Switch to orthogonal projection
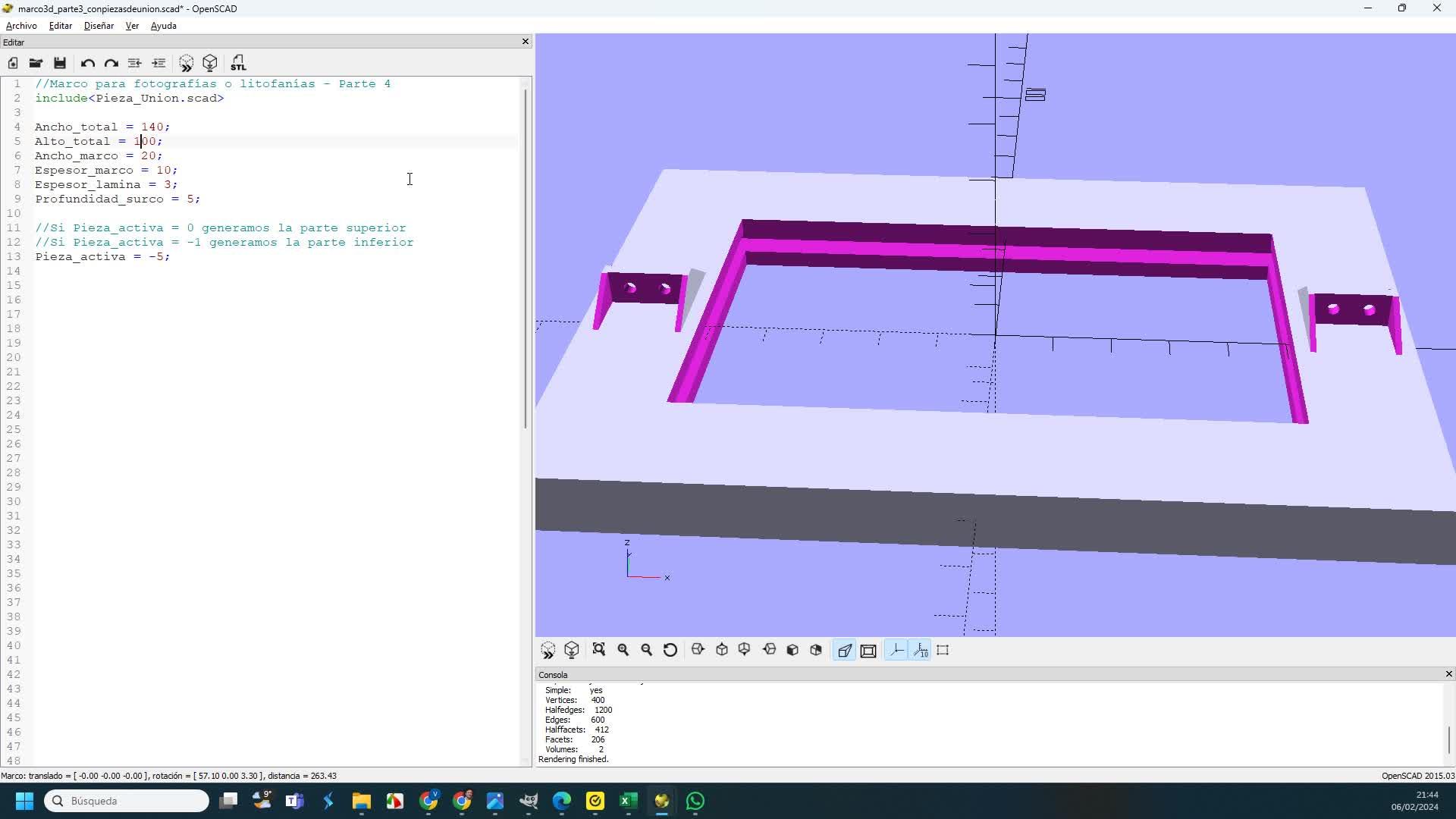This screenshot has height=819, width=1456. pos(868,650)
